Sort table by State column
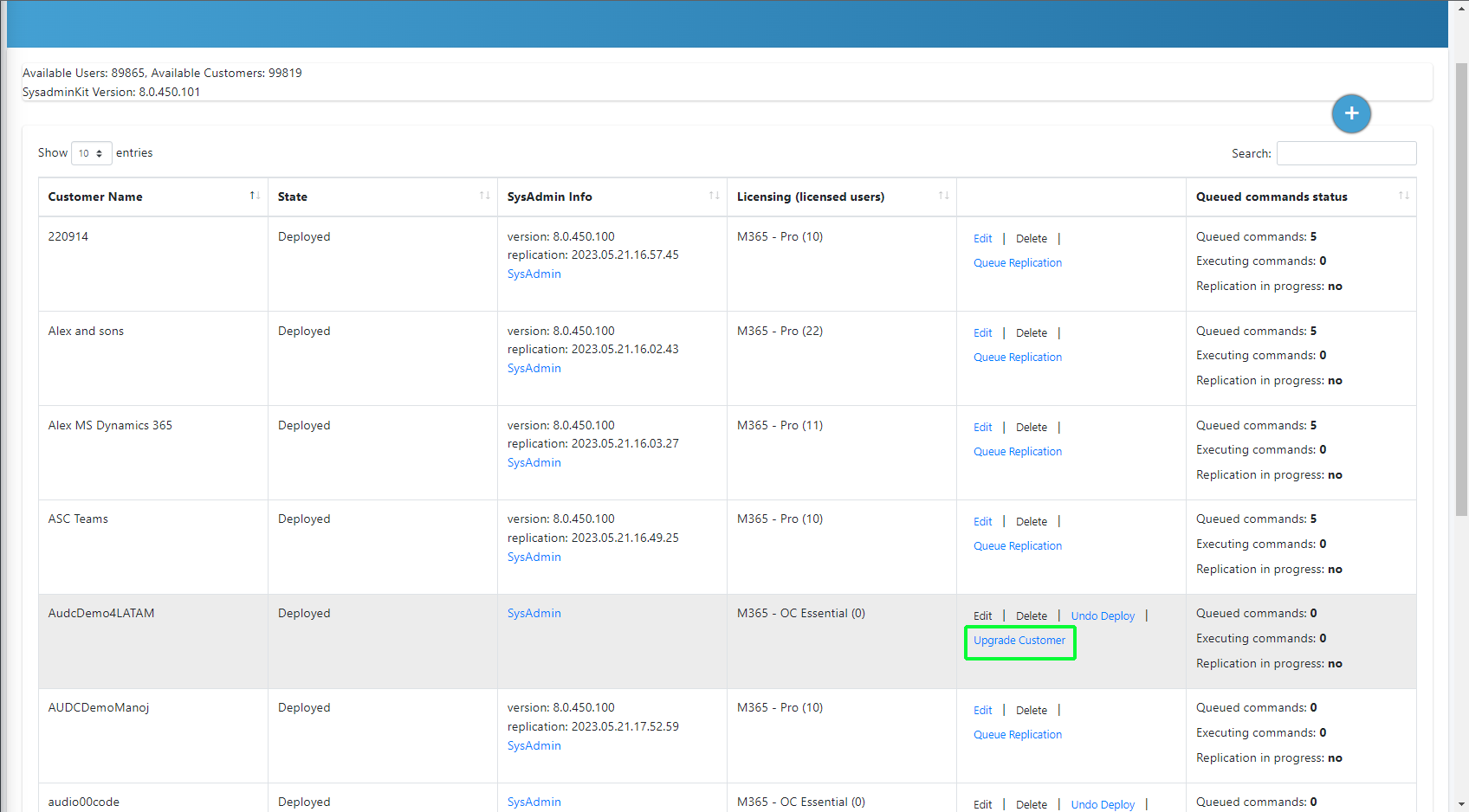 coord(484,197)
